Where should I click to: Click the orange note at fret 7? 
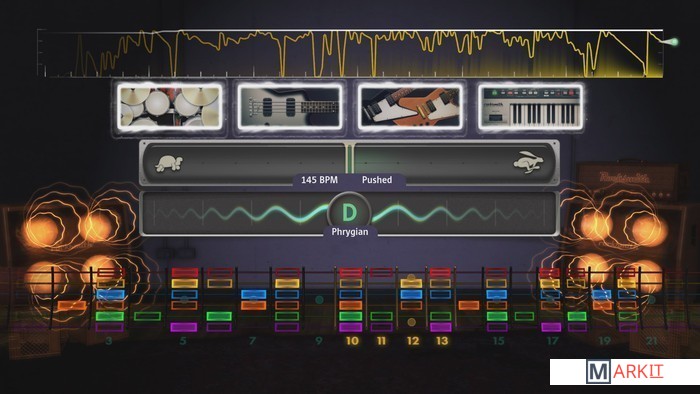coord(254,305)
